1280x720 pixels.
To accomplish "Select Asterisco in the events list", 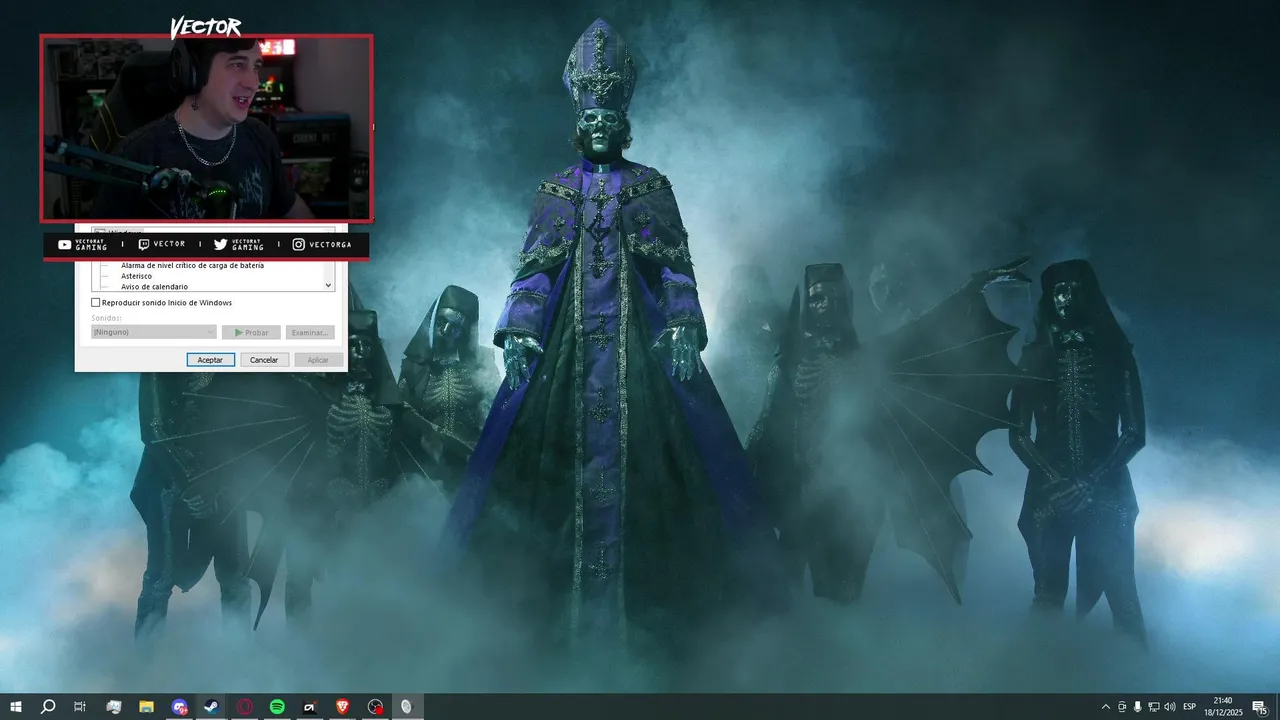I will (137, 276).
